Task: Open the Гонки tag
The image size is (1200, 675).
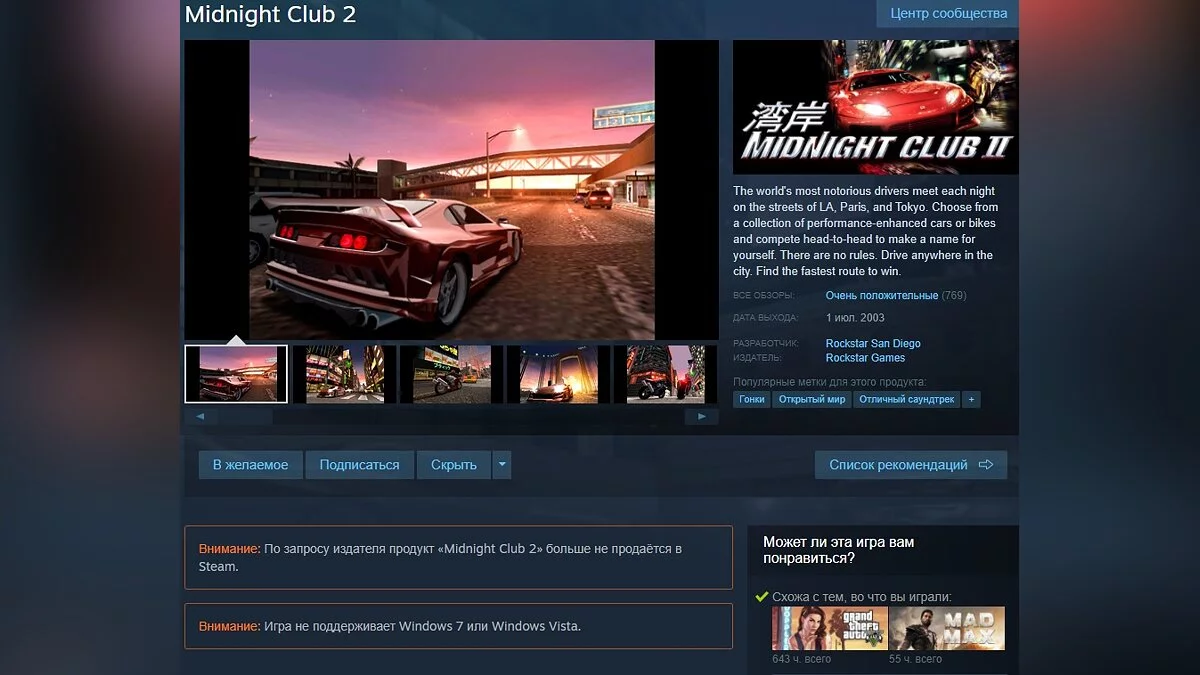Action: pyautogui.click(x=752, y=399)
